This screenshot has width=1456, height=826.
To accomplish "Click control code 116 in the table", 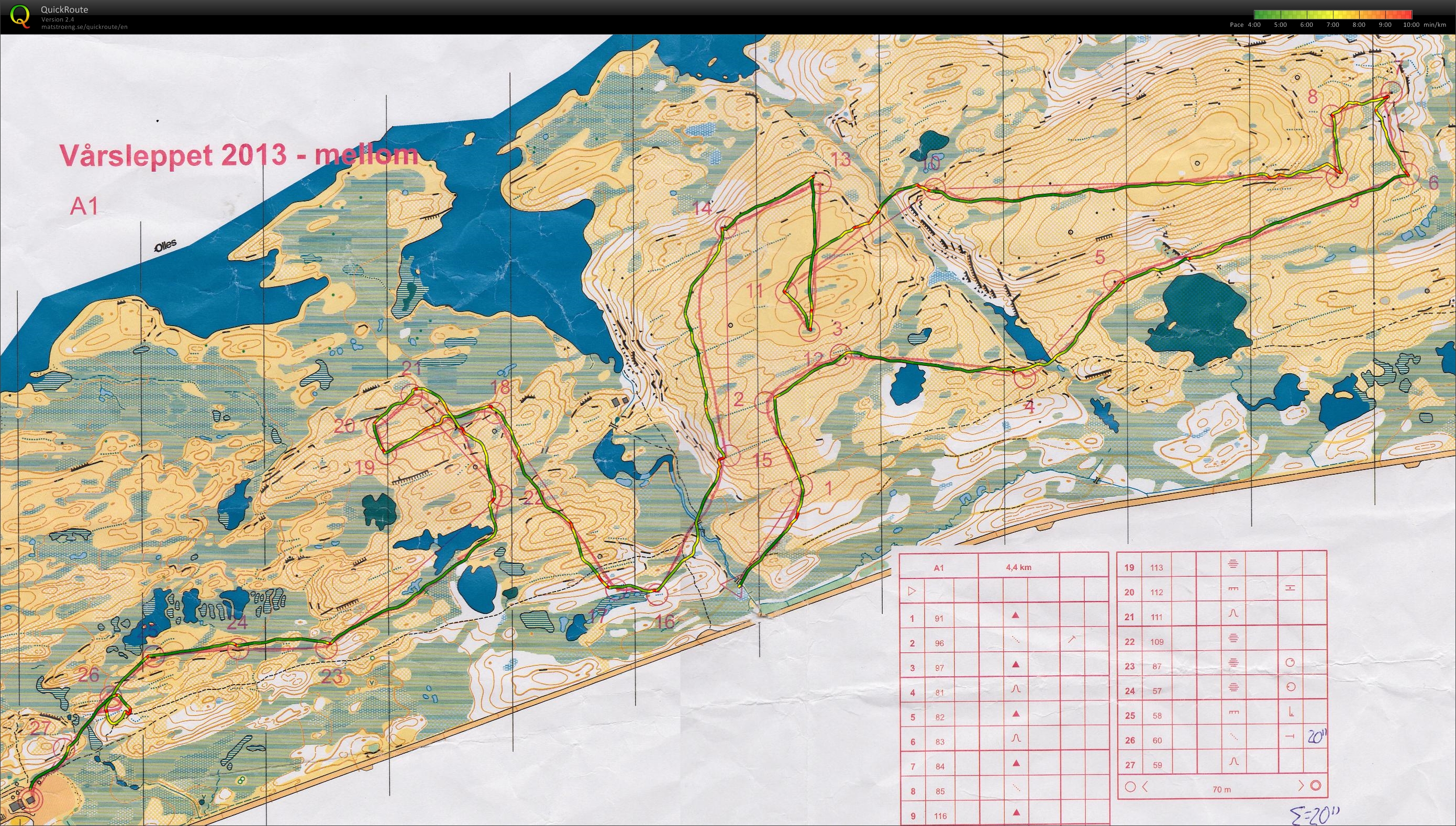I will [x=941, y=817].
